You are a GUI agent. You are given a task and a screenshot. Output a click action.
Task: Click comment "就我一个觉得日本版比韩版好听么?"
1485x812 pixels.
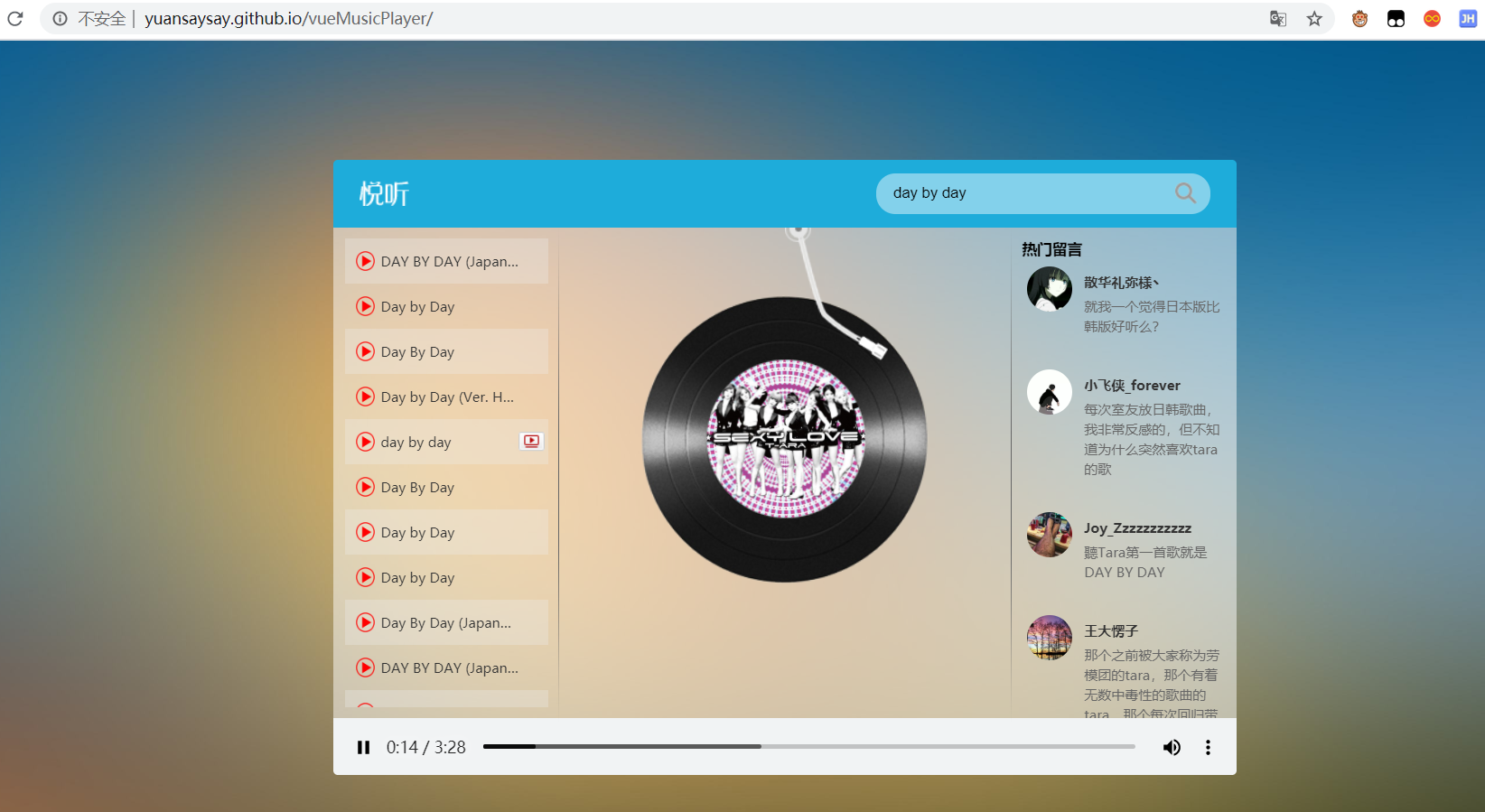coord(1152,316)
